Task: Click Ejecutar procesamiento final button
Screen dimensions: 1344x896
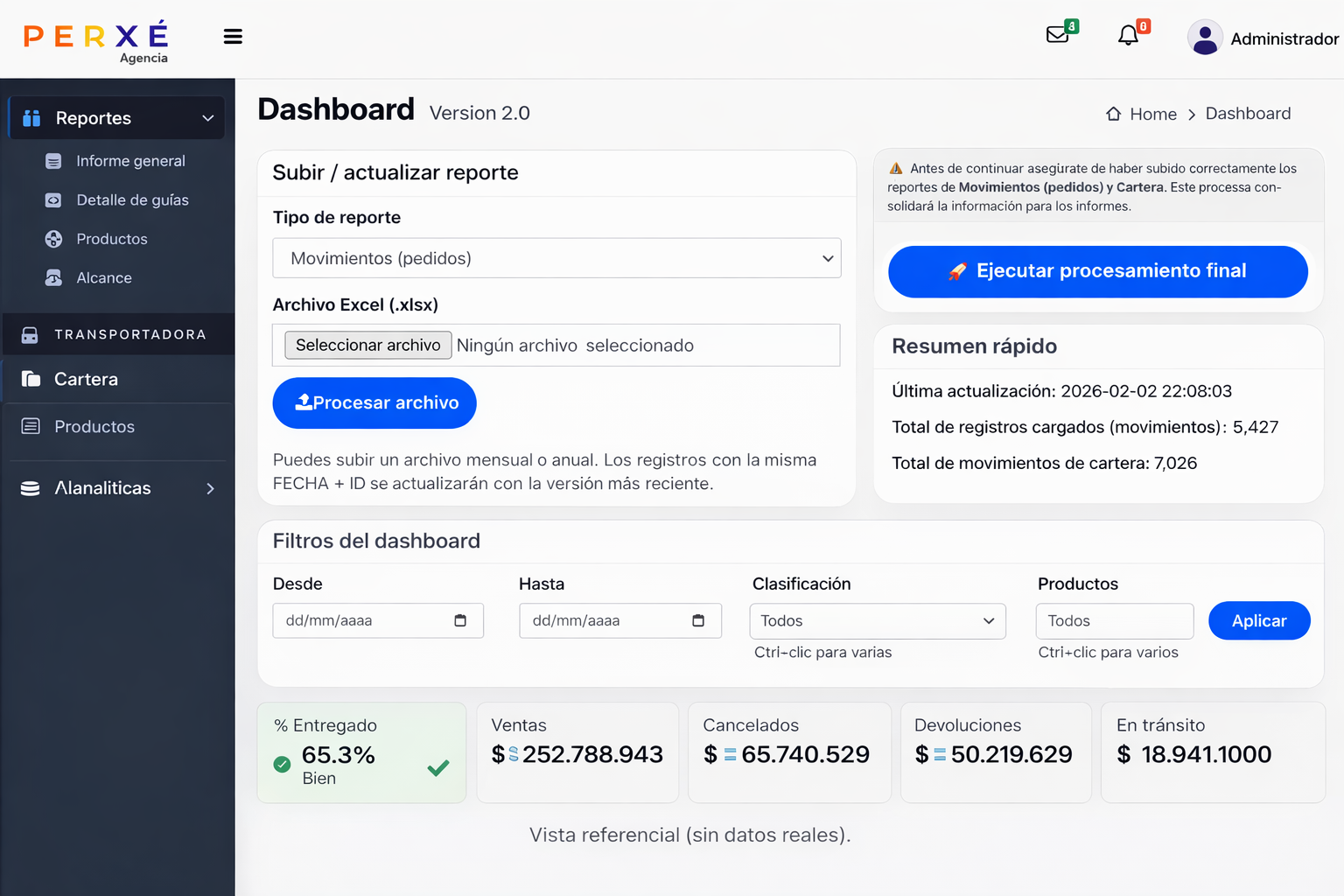Action: (1097, 271)
